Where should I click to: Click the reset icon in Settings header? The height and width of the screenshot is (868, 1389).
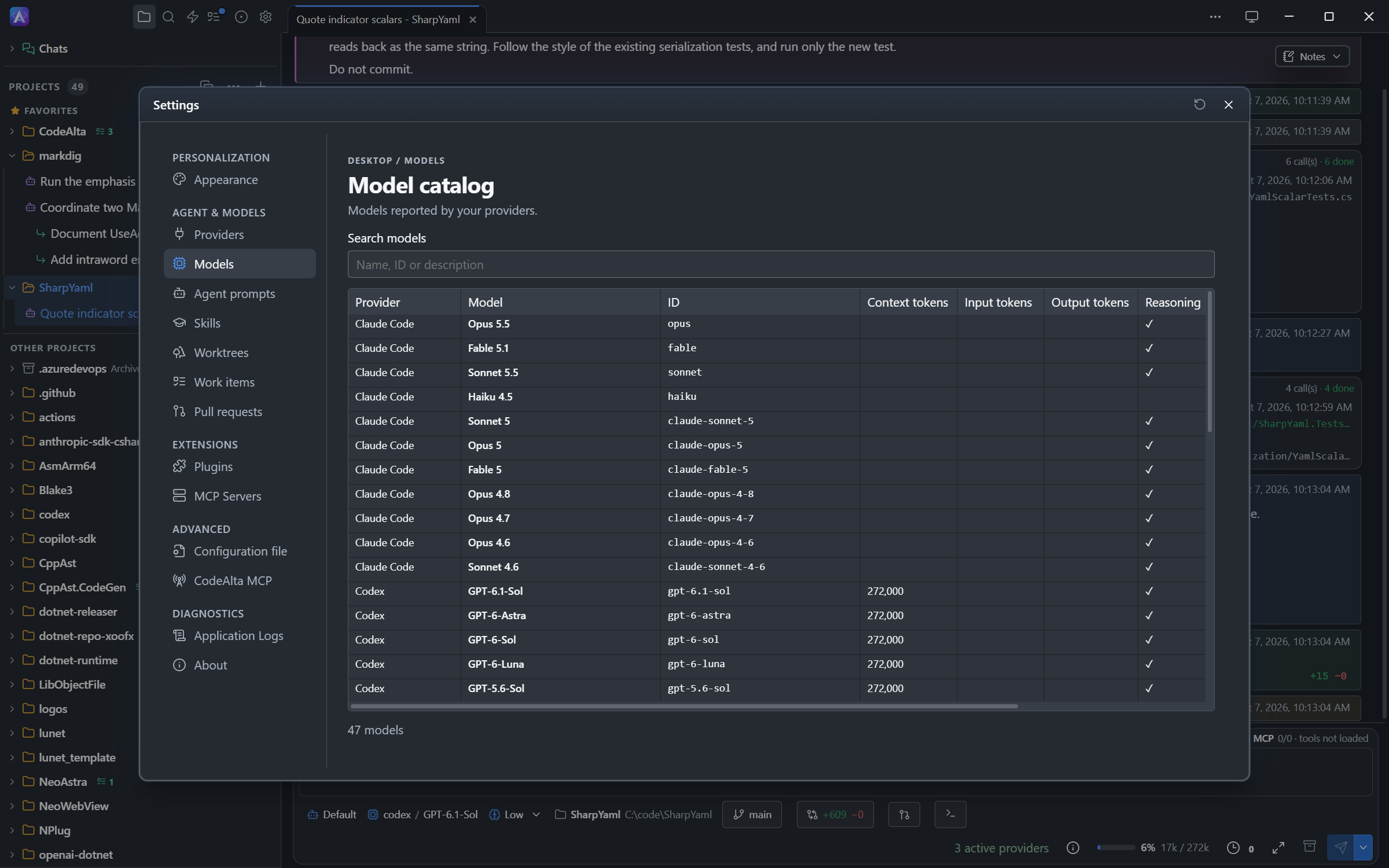coord(1200,105)
